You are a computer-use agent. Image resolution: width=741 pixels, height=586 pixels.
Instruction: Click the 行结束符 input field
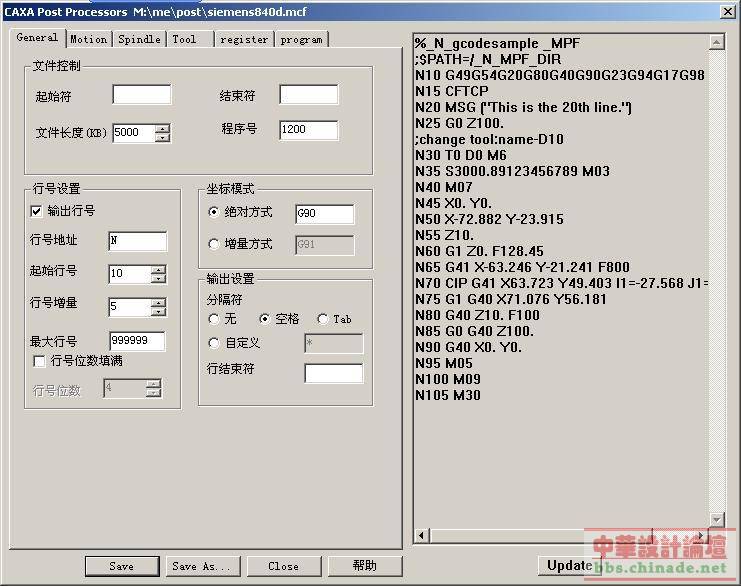334,373
